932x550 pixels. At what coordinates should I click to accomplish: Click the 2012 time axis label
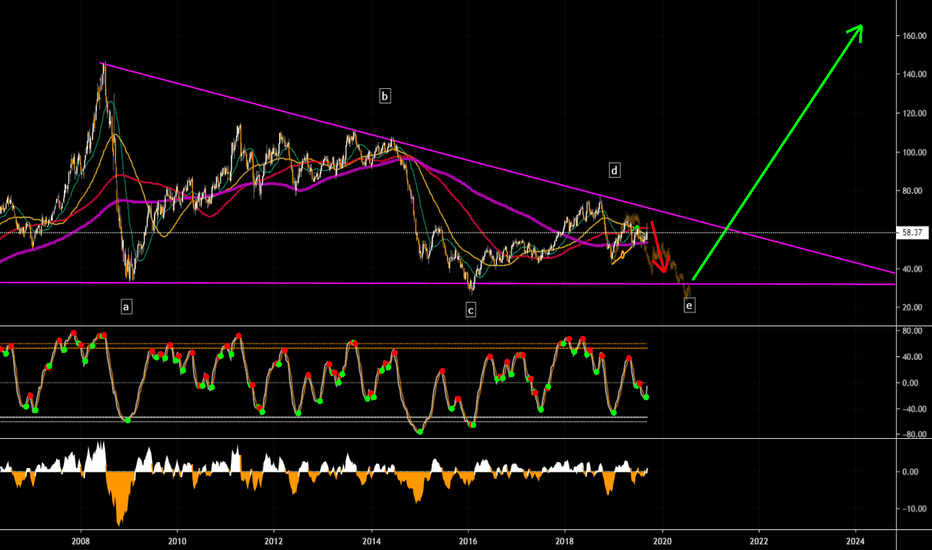273,541
